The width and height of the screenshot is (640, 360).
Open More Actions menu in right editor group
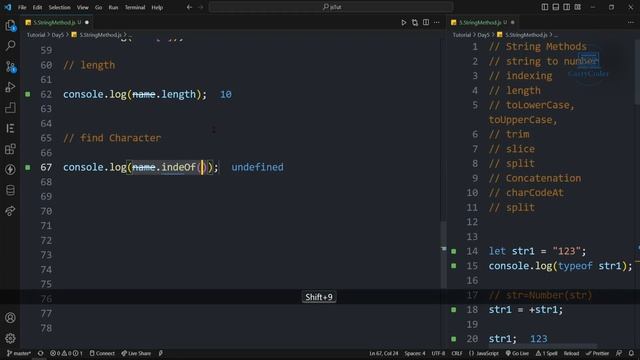[x=631, y=22]
